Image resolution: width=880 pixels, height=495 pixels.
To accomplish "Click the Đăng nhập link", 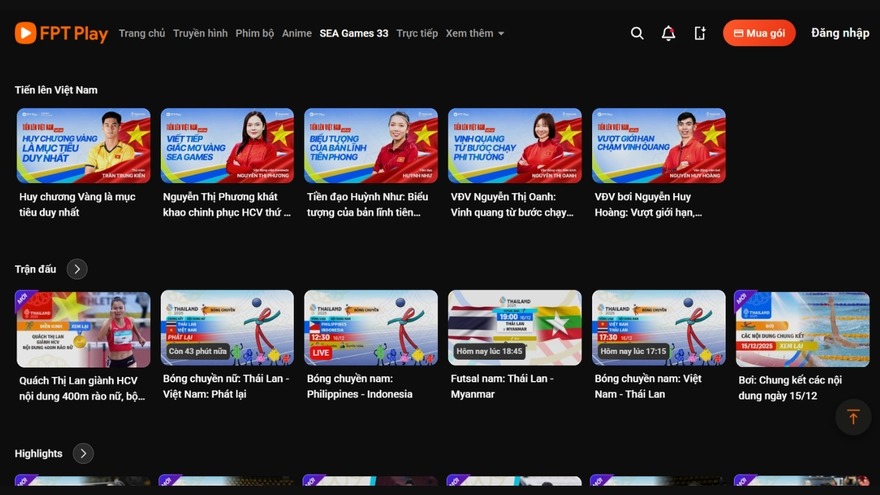I will pyautogui.click(x=840, y=33).
